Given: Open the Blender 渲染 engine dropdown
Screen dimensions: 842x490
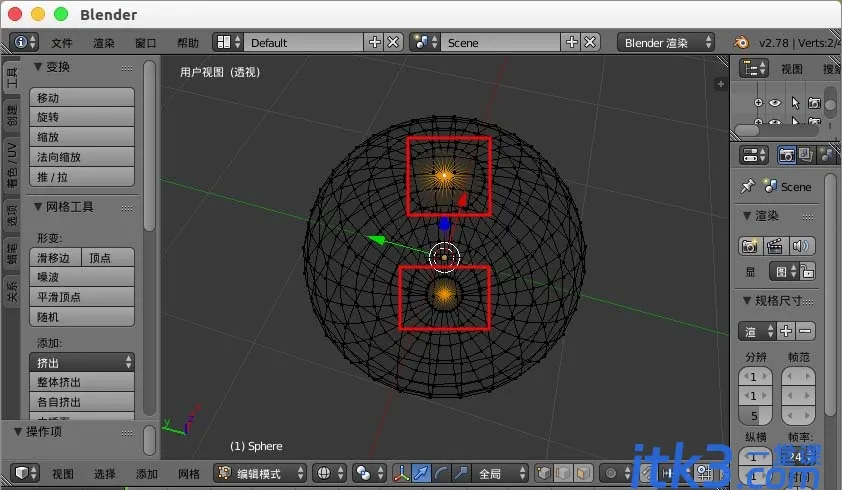Looking at the screenshot, I should point(666,42).
